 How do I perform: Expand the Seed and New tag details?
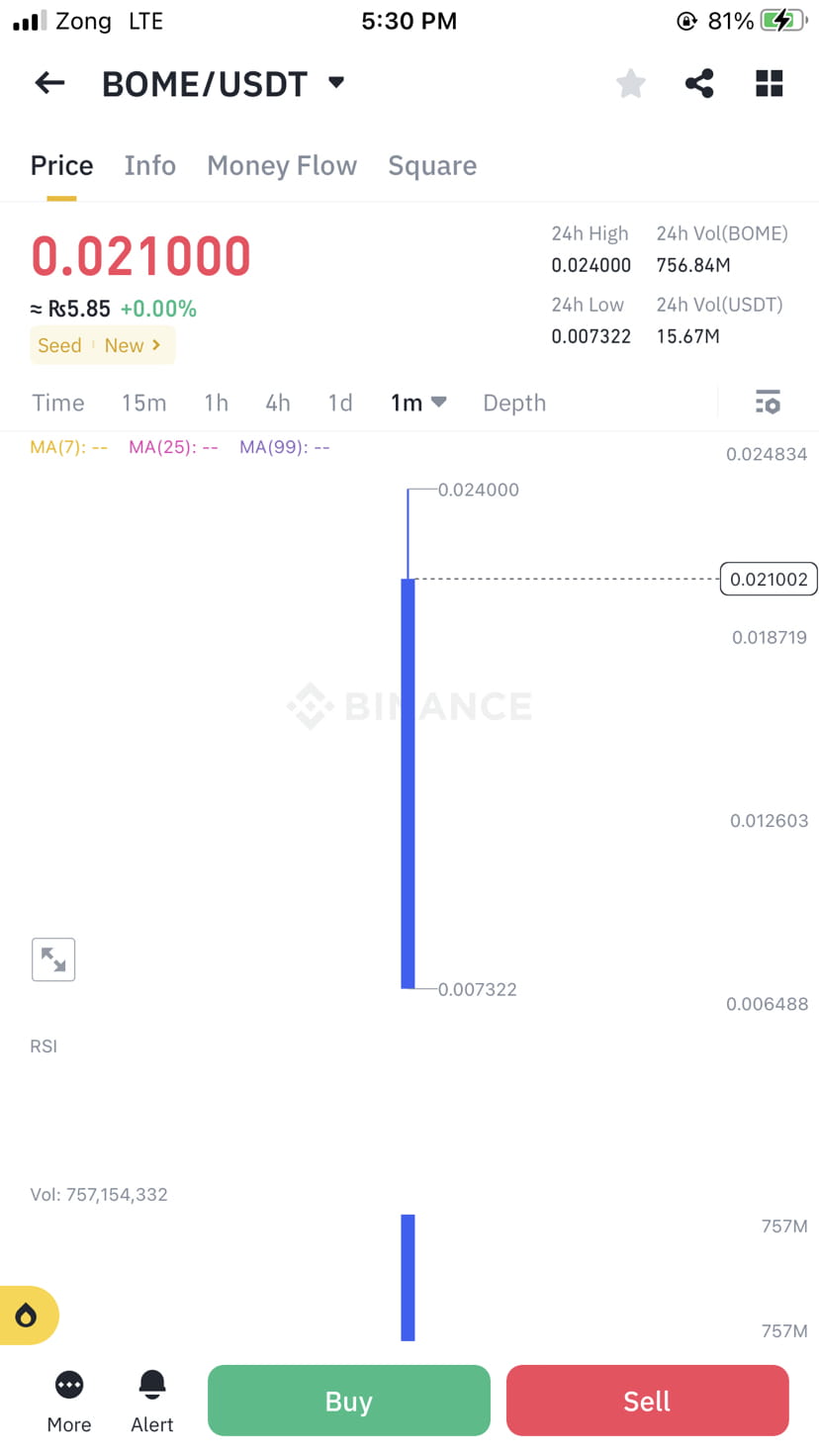(102, 345)
